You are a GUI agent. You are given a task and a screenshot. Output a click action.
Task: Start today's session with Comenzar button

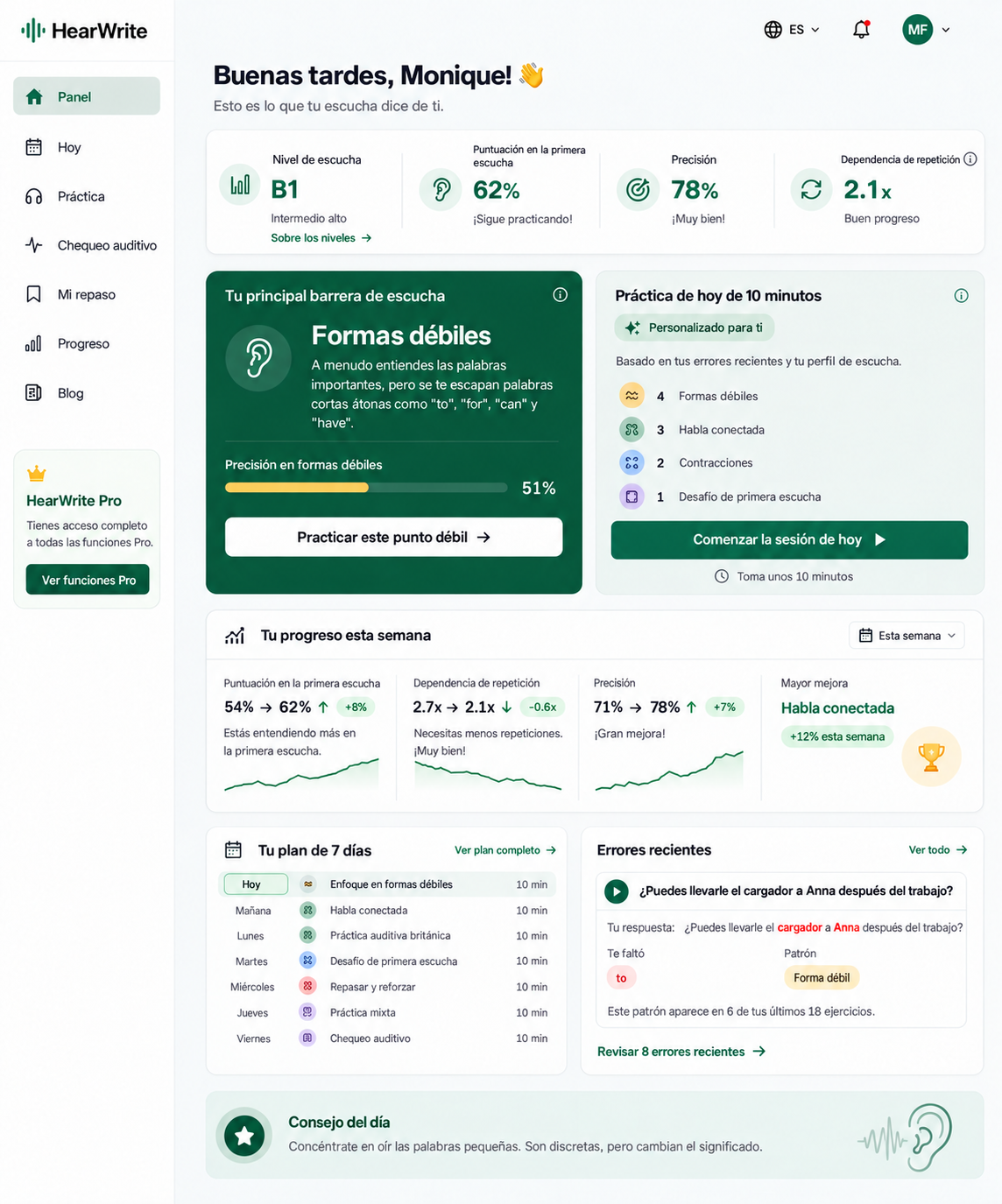[x=789, y=539]
